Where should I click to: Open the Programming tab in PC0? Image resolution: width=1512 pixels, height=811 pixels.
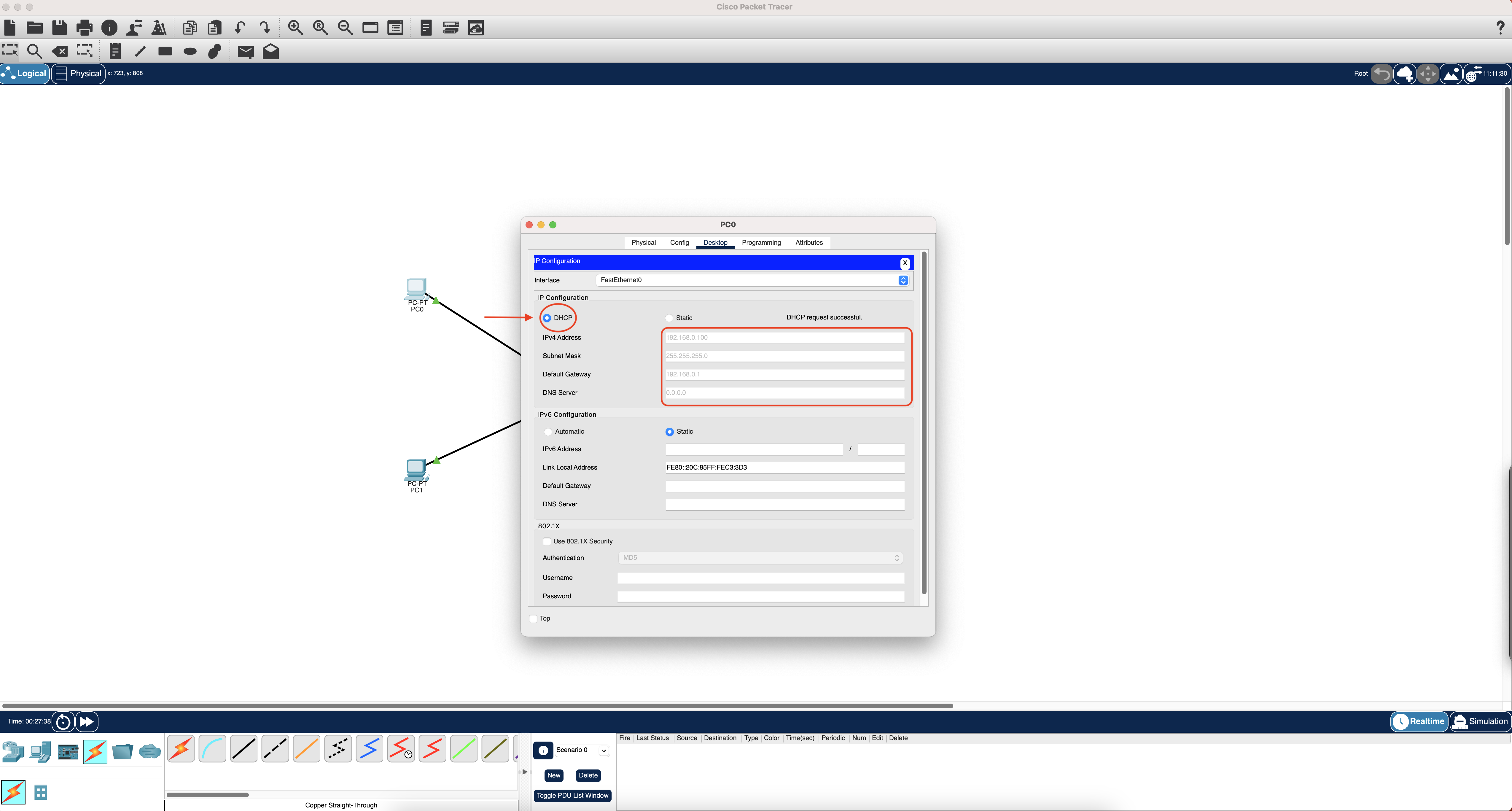(761, 243)
